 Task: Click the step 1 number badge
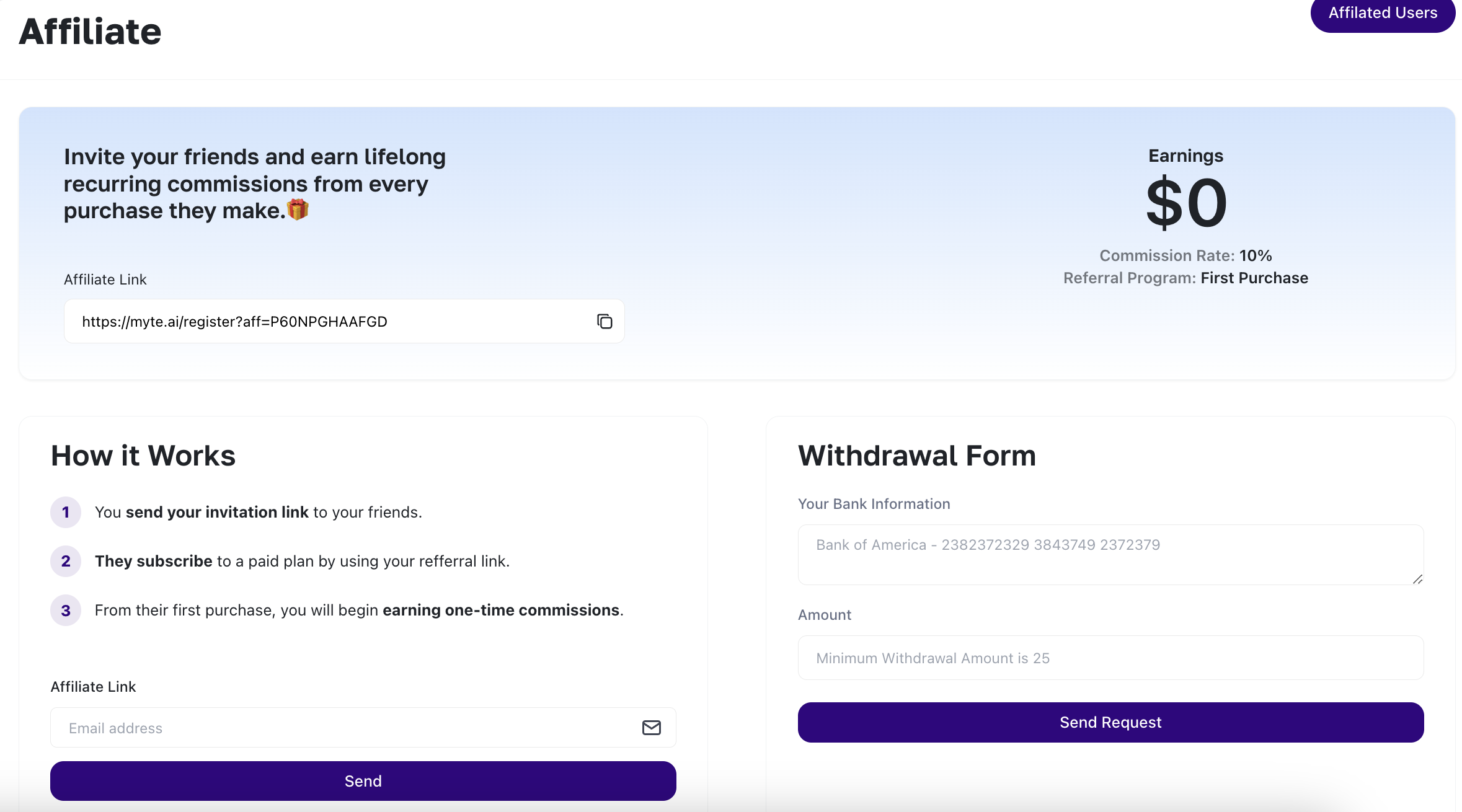66,512
